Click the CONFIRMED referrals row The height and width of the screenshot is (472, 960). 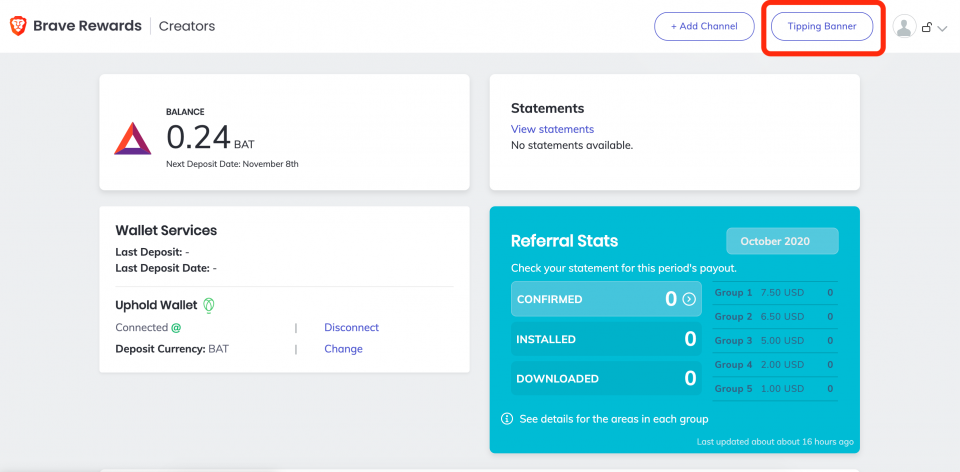click(x=606, y=299)
